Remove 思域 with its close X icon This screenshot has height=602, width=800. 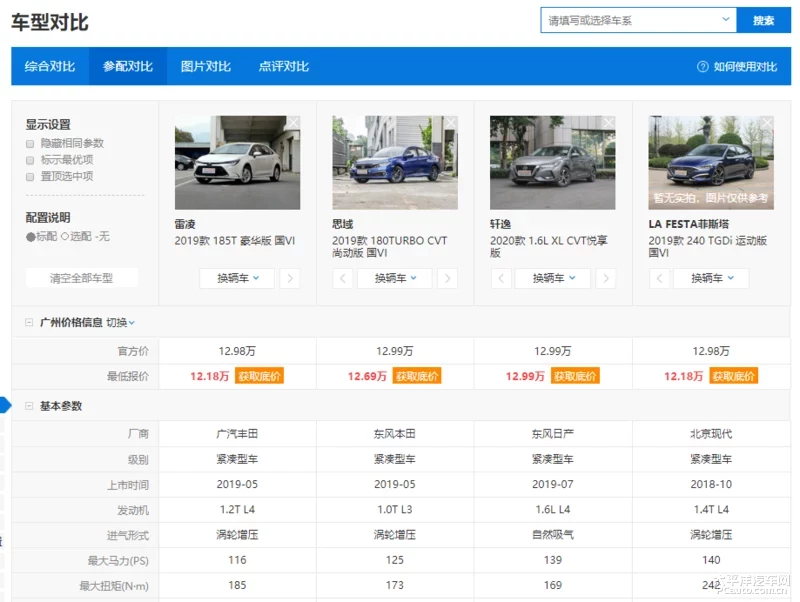(451, 123)
